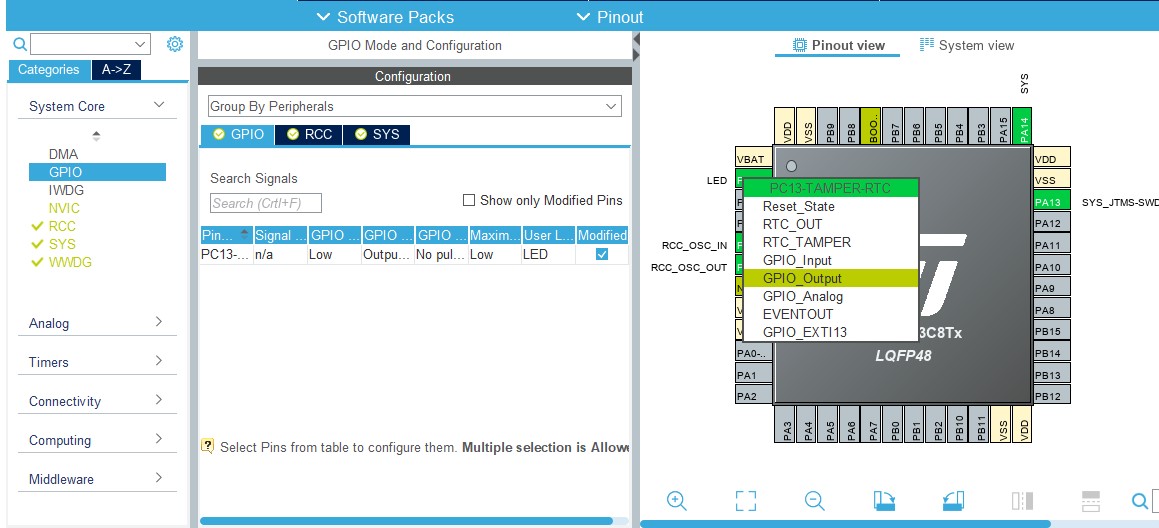
Task: Enable Show only Modified Pins checkbox
Action: click(469, 200)
